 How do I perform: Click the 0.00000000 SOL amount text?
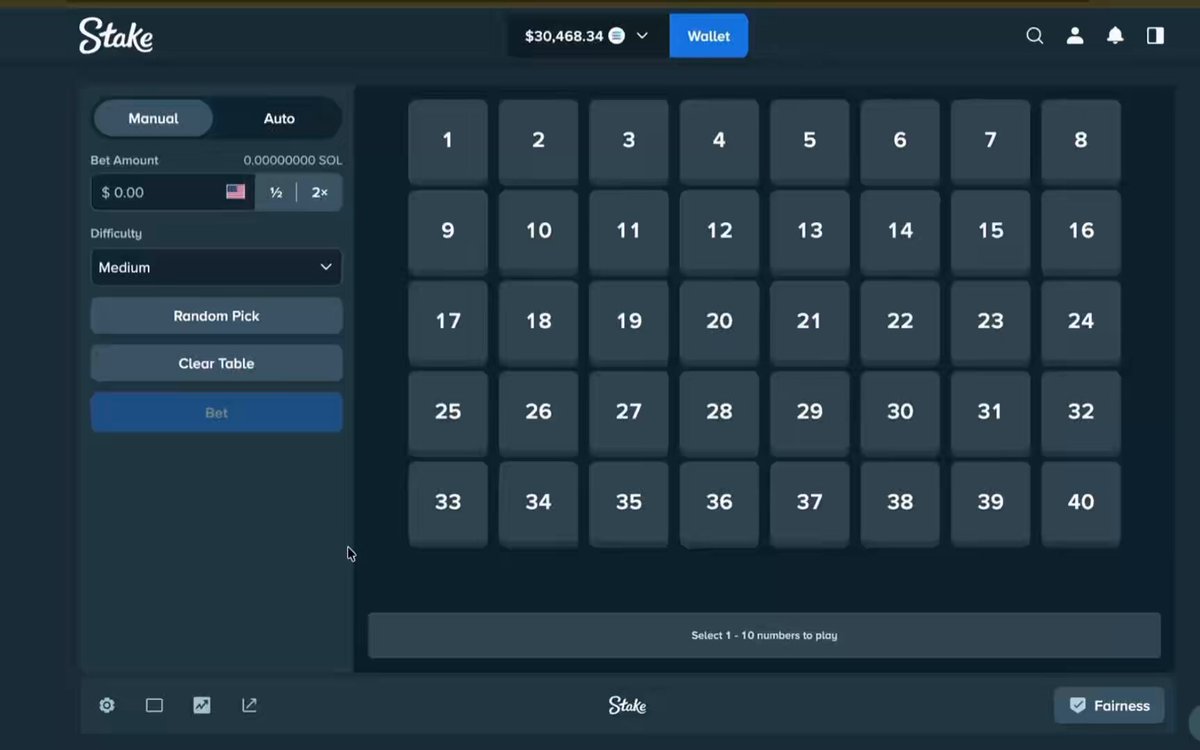pyautogui.click(x=293, y=160)
